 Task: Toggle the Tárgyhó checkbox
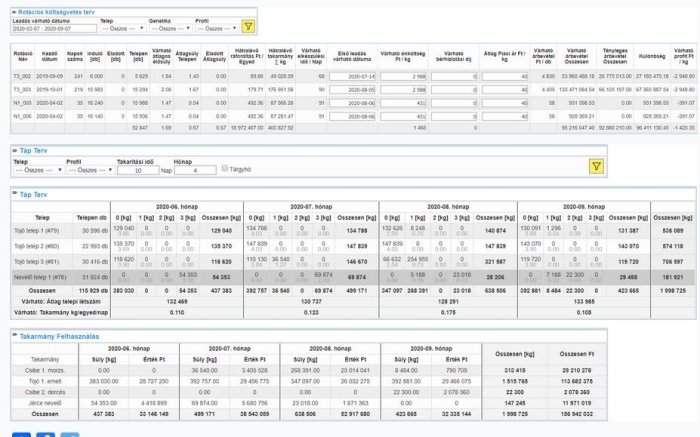224,169
